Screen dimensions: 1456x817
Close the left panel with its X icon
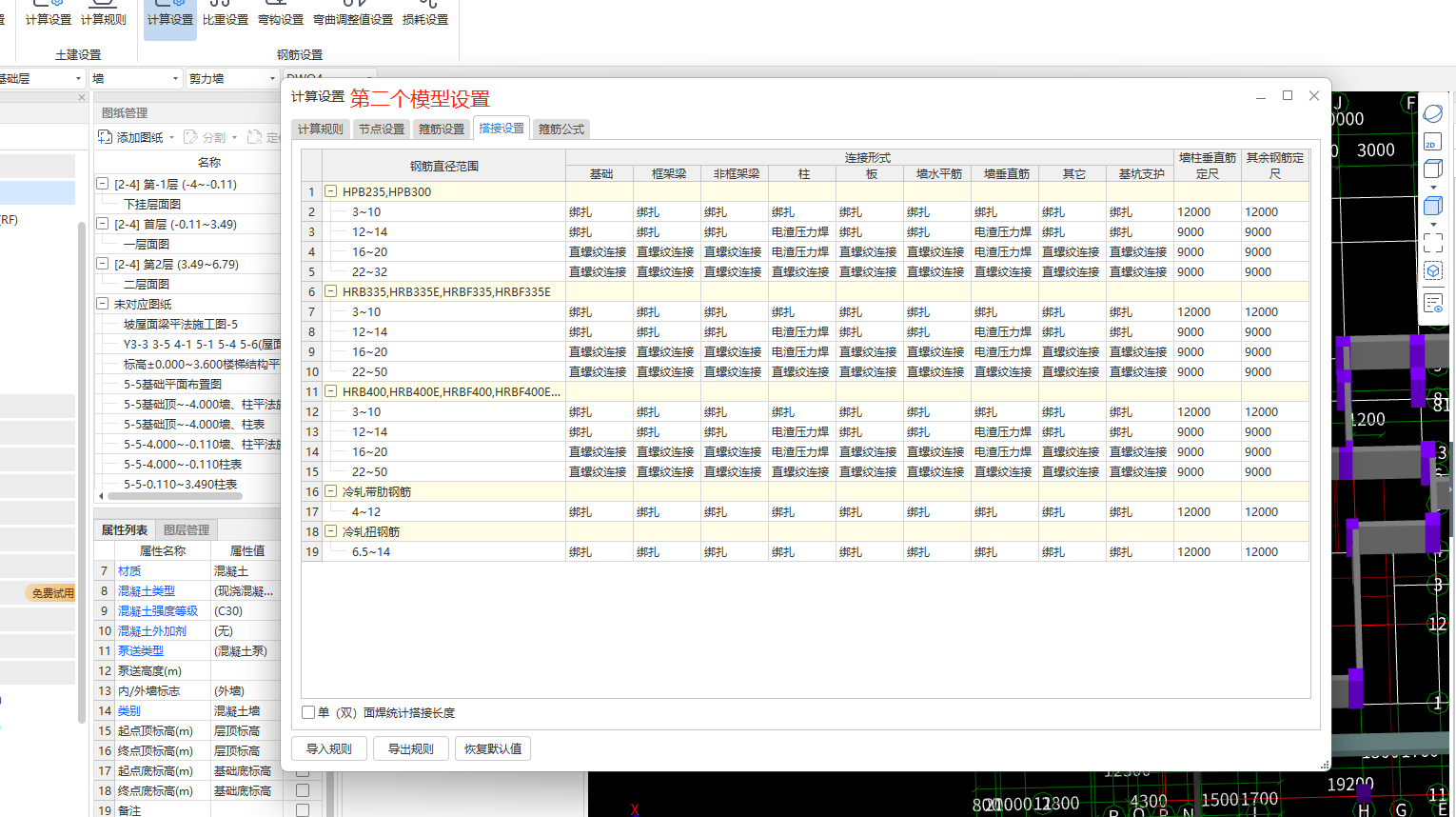point(82,97)
